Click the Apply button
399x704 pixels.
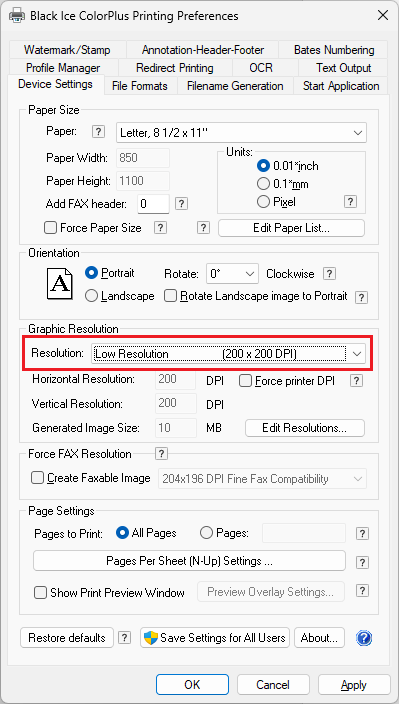[354, 684]
